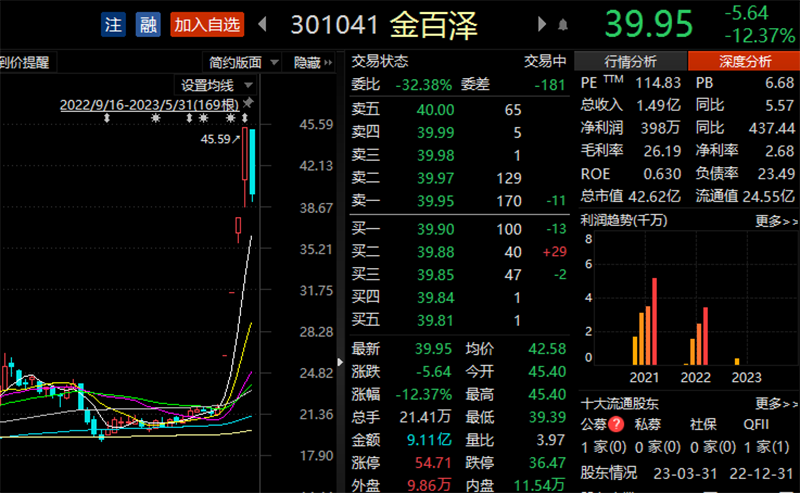The height and width of the screenshot is (493, 800).
Task: Click the 均价 value 42.58
Action: coord(547,349)
